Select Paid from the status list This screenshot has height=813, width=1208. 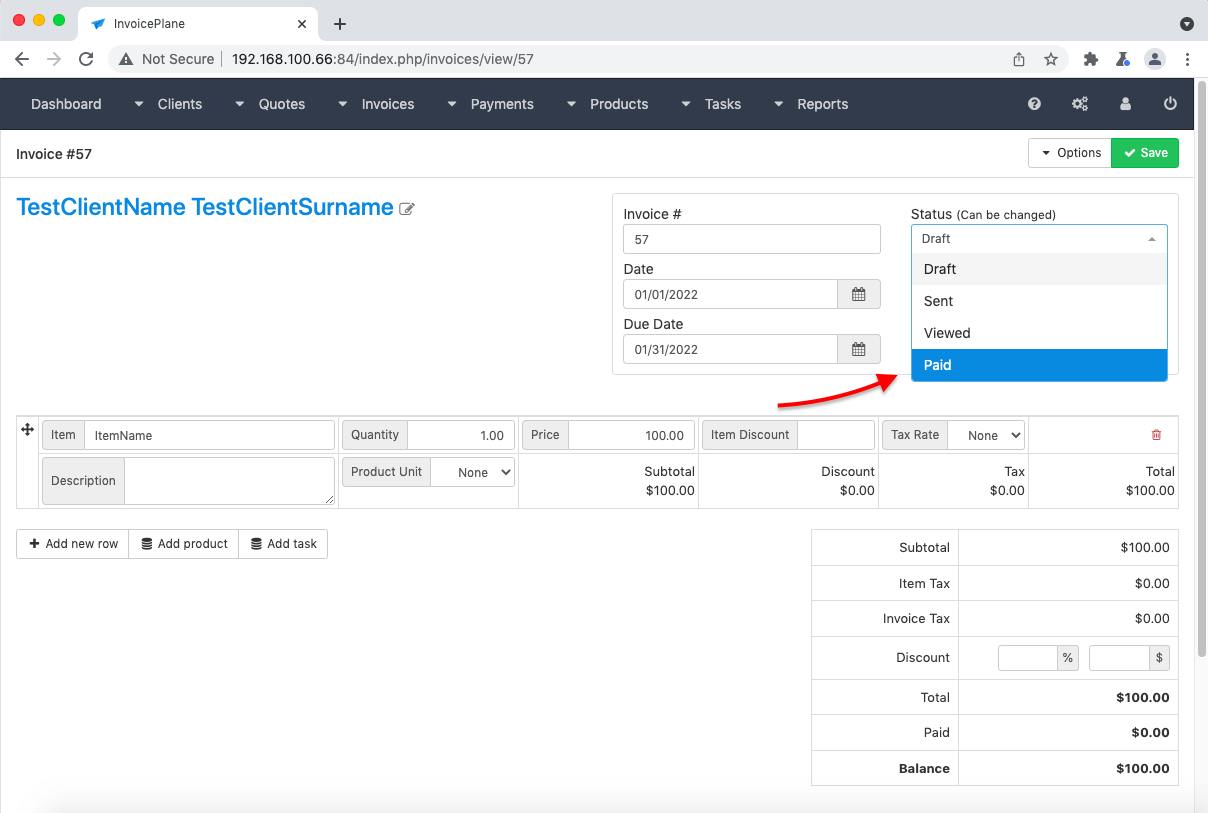click(x=1038, y=365)
